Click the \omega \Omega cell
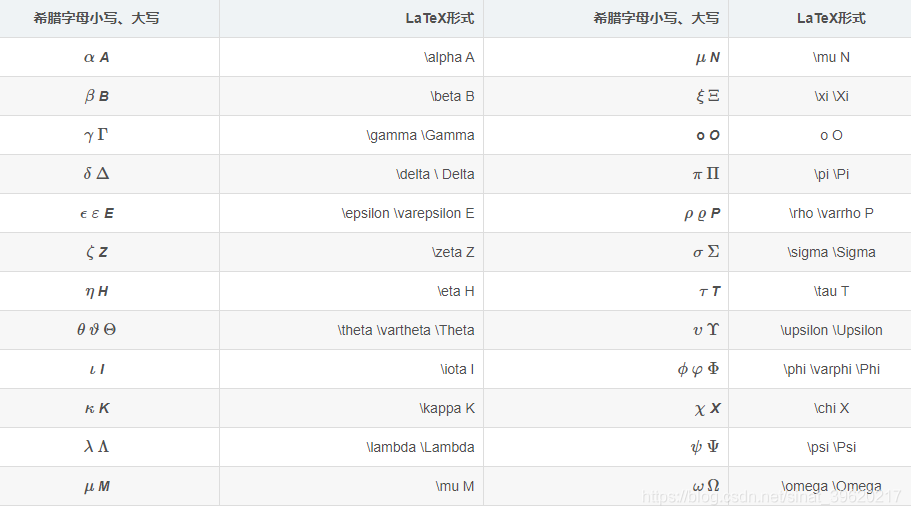This screenshot has height=515, width=911. pyautogui.click(x=819, y=486)
